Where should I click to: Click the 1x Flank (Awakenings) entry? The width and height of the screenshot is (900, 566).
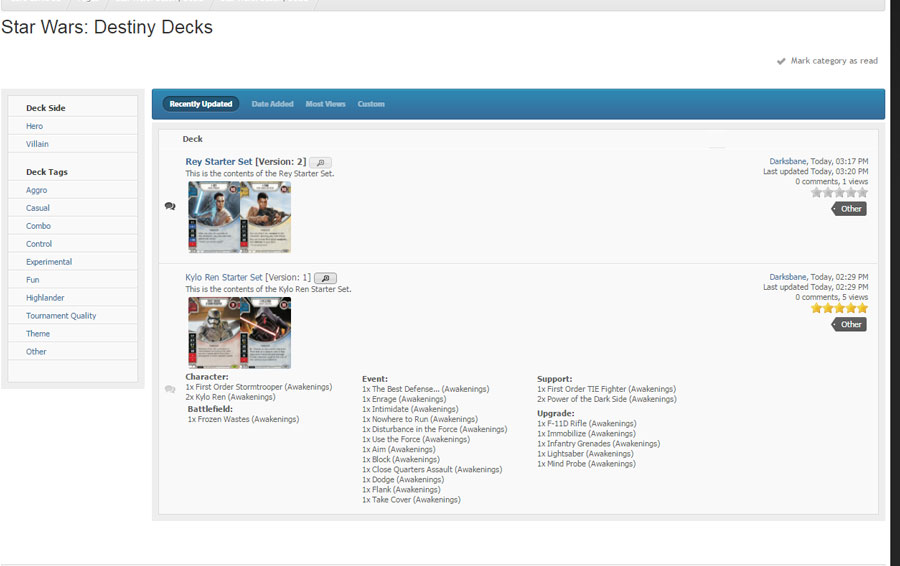coord(401,490)
